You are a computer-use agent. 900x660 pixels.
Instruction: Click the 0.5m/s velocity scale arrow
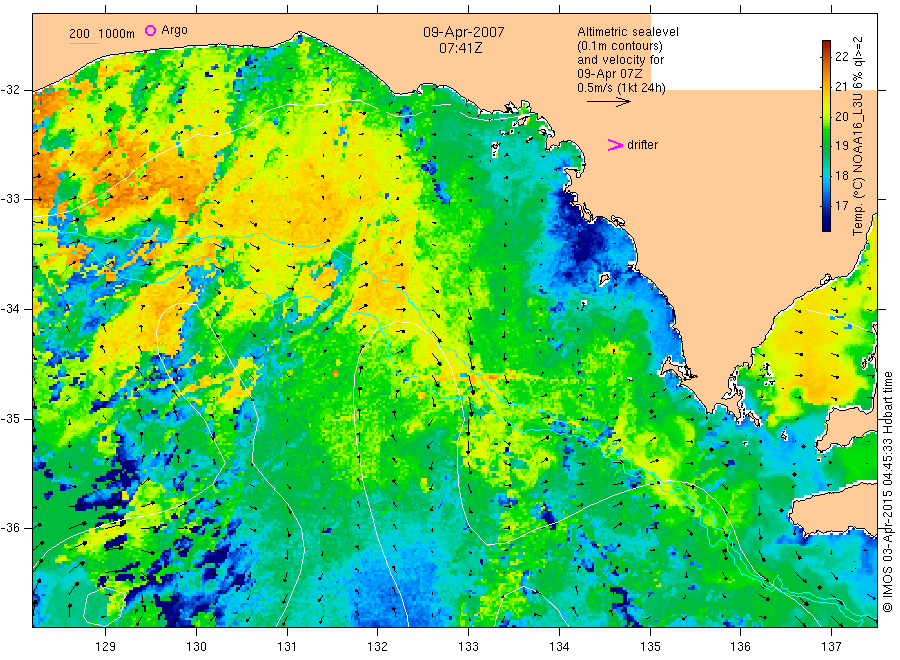(608, 102)
